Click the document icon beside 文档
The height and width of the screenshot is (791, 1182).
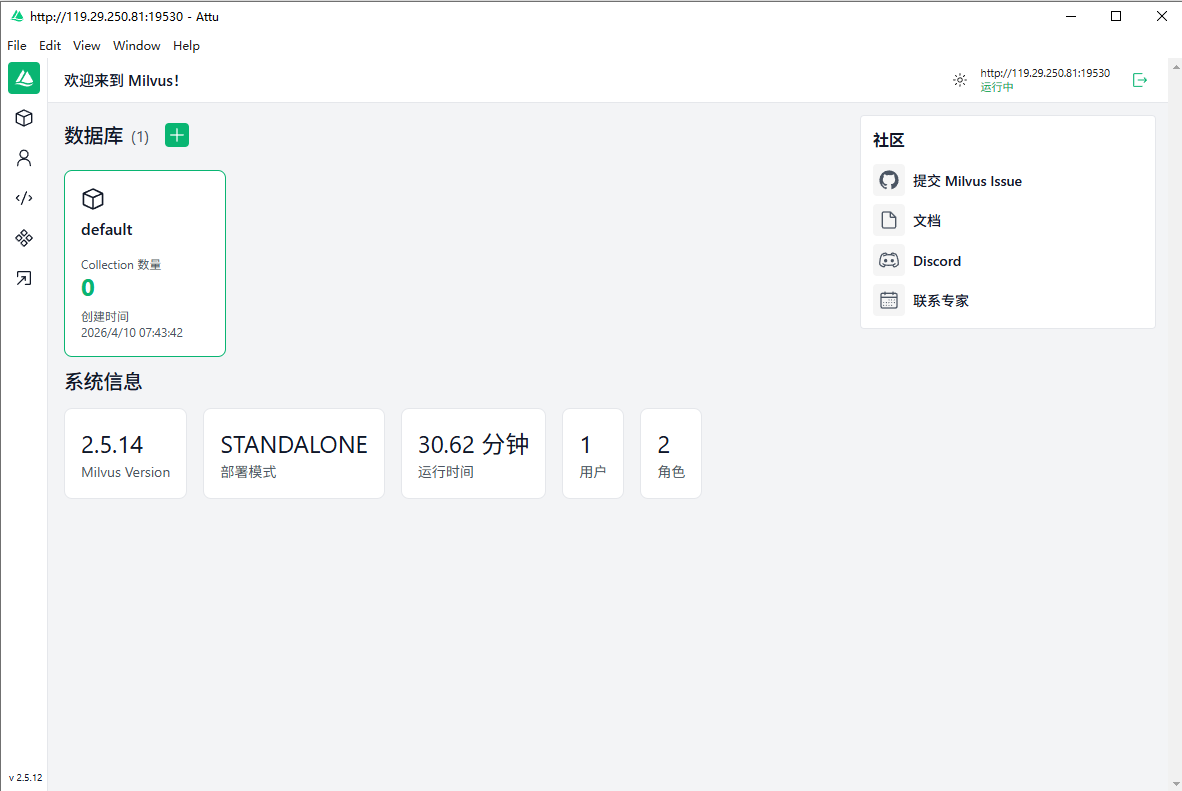[x=889, y=220]
